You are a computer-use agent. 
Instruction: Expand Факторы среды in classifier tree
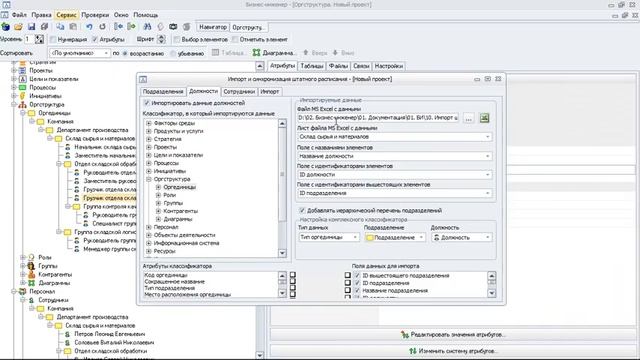(x=149, y=123)
